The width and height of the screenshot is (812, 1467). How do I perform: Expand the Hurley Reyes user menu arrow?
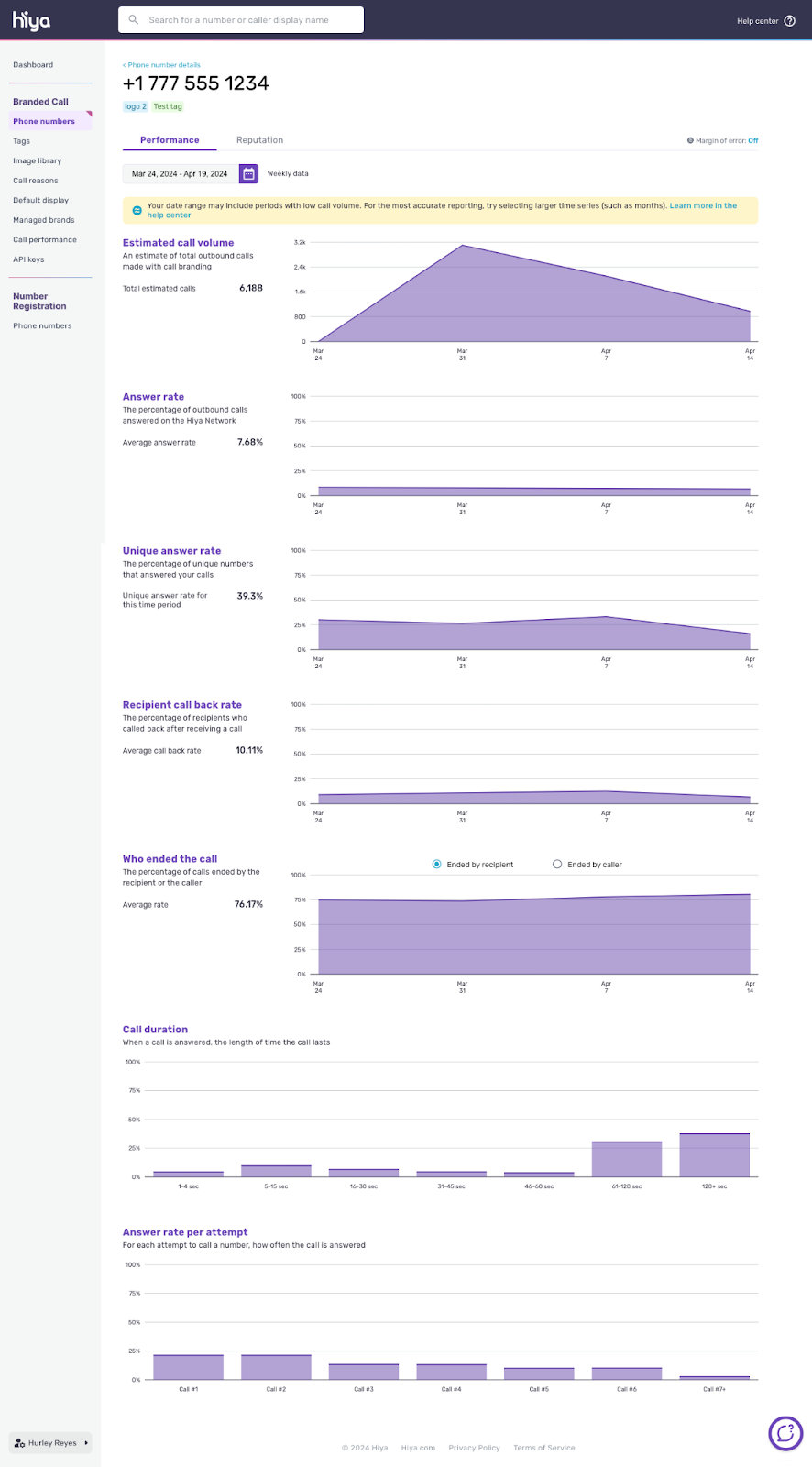pyautogui.click(x=86, y=1443)
